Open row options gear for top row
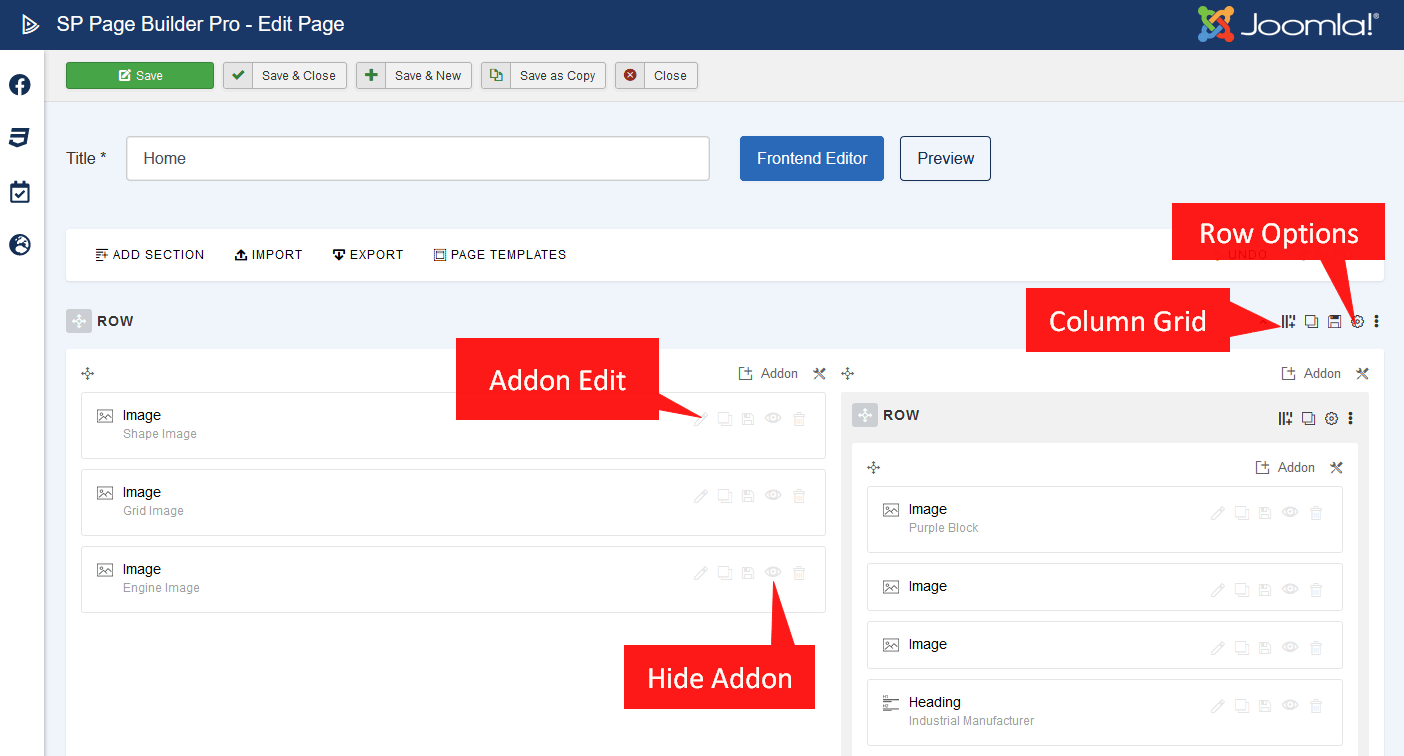Screen dimensions: 1404x756 tap(1357, 321)
